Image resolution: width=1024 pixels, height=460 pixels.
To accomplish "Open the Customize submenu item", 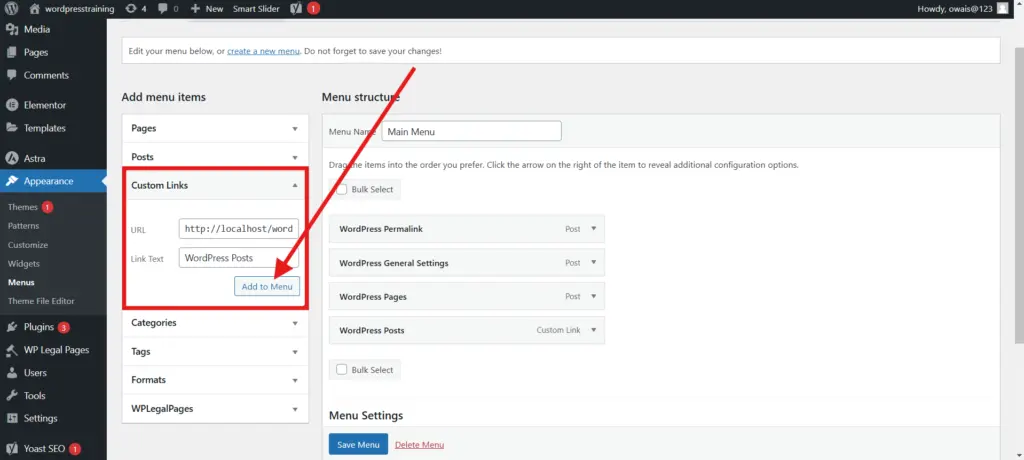I will tap(28, 245).
